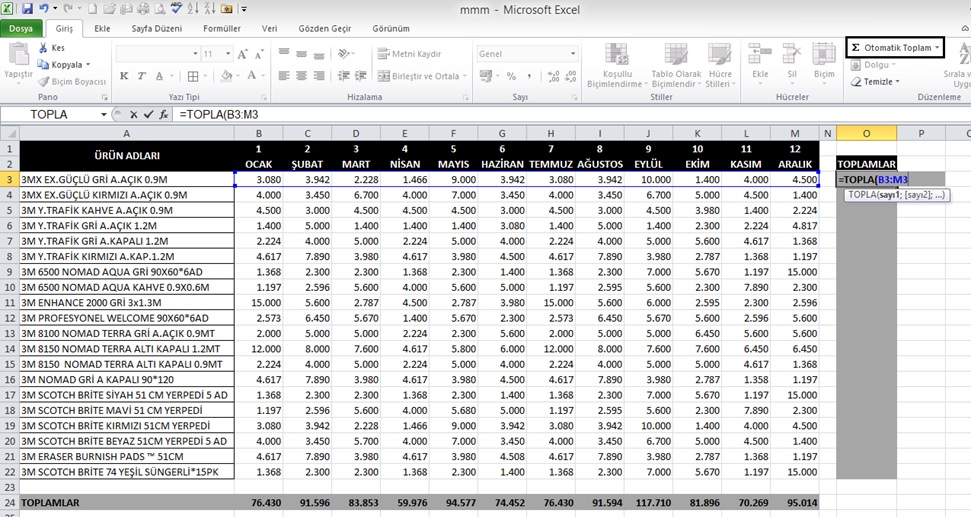The width and height of the screenshot is (971, 517).
Task: Apply fill color paint bucket
Action: [x=226, y=76]
